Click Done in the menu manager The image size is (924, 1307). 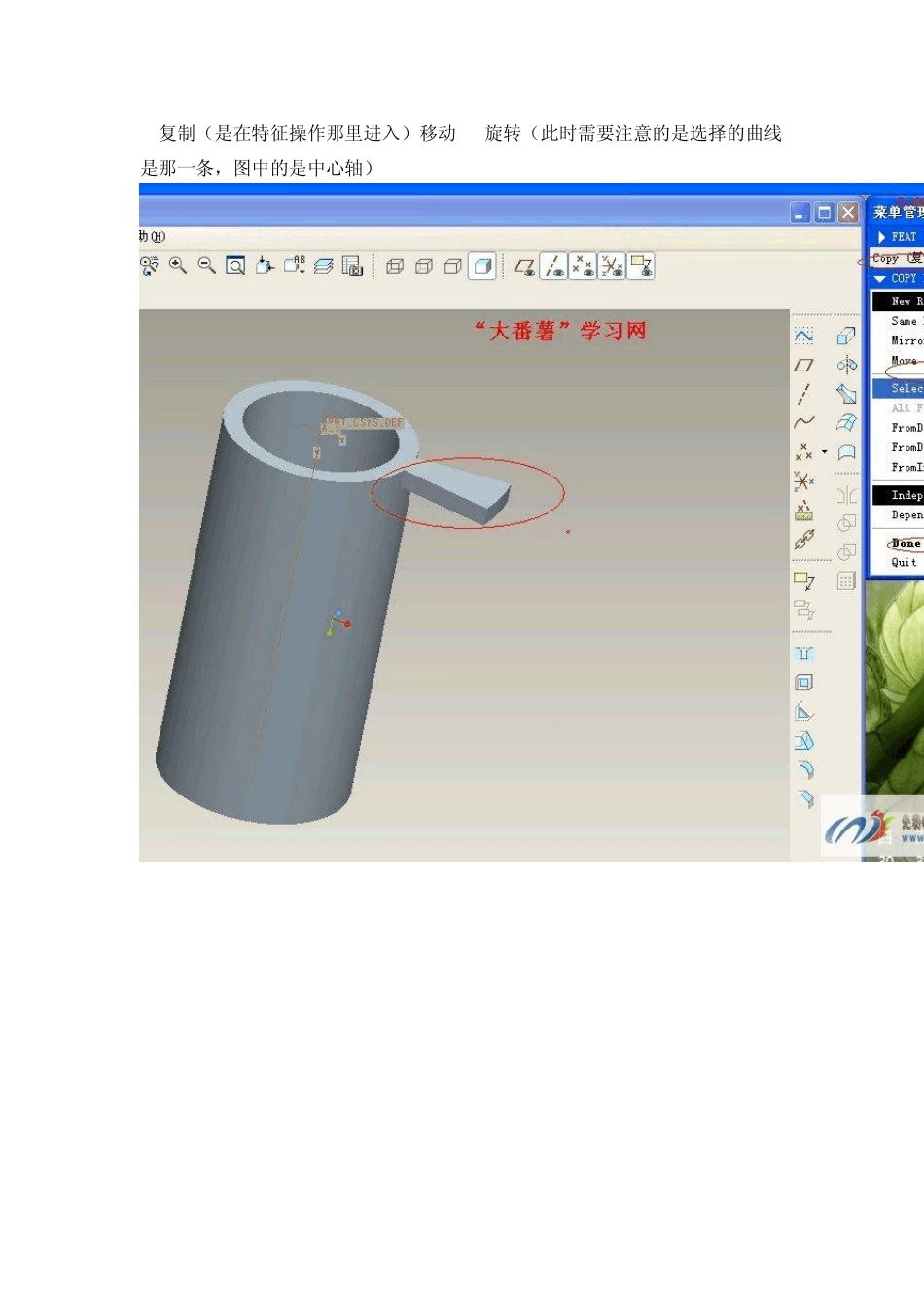pos(898,544)
